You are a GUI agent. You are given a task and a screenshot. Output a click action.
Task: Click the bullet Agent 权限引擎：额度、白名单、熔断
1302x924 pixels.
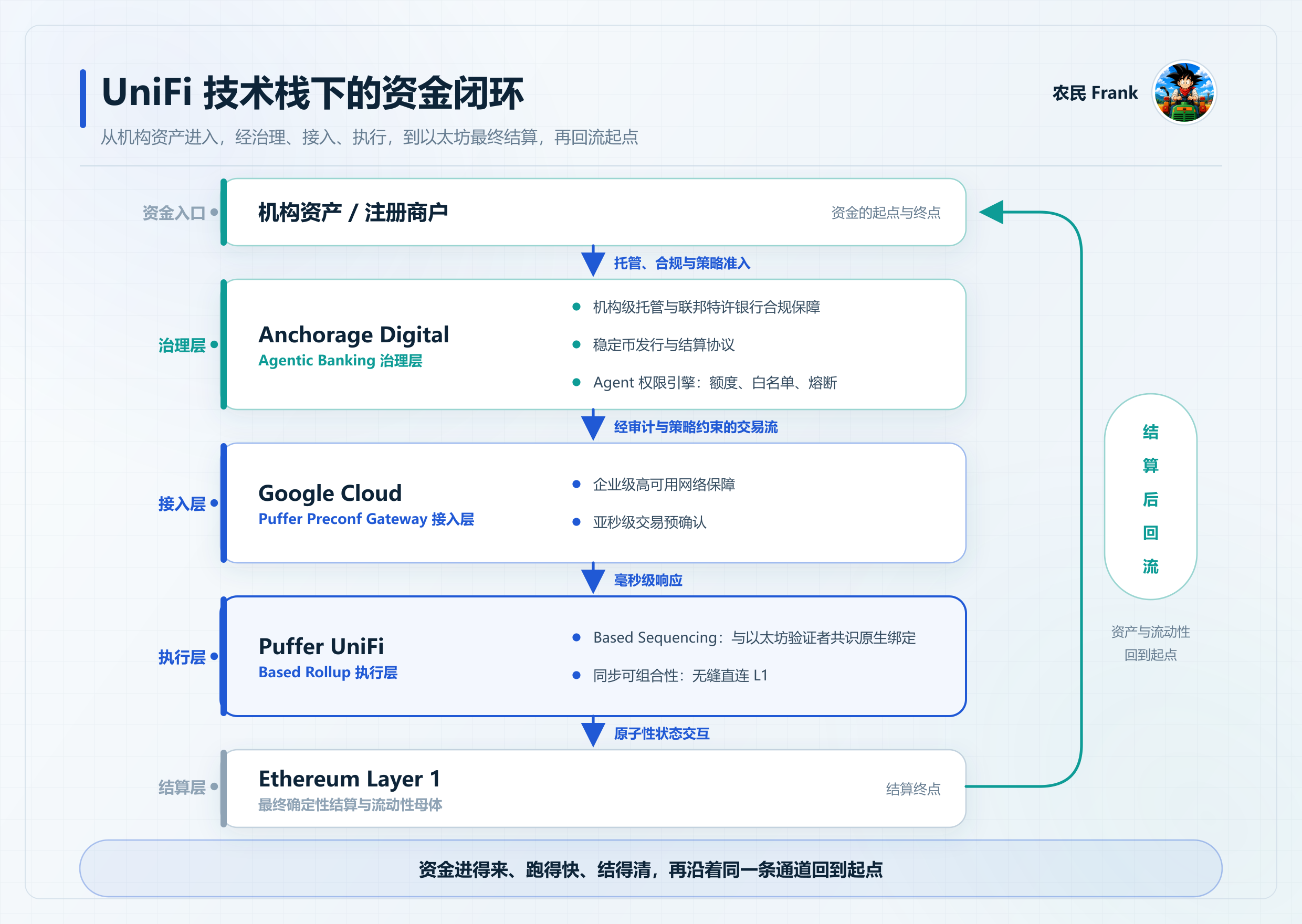(715, 383)
